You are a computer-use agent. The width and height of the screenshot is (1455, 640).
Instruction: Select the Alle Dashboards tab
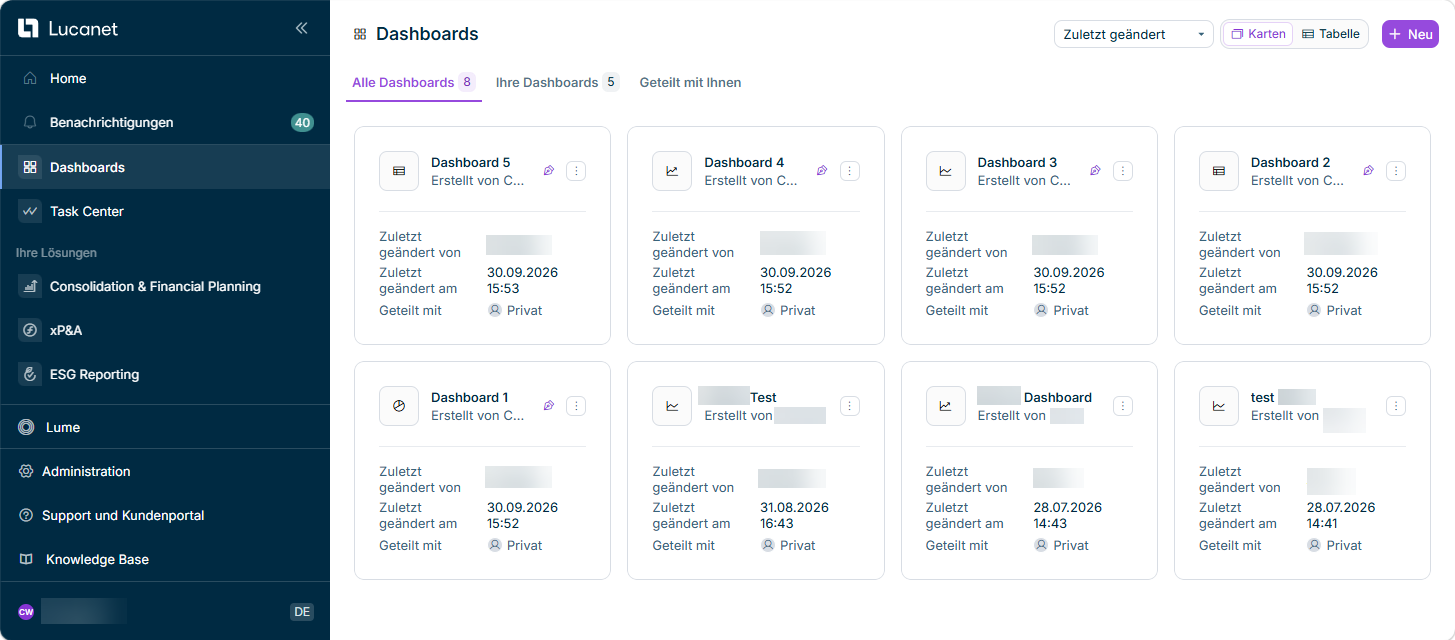click(414, 82)
